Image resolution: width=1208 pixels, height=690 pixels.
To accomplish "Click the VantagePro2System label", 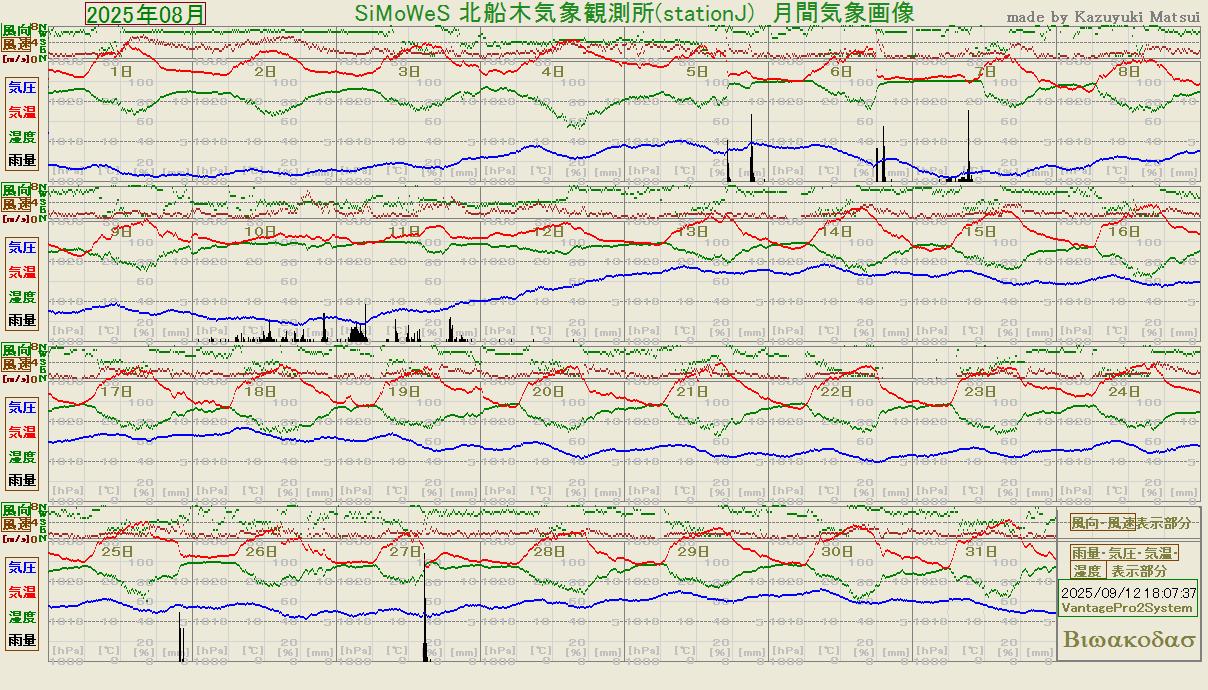I will pyautogui.click(x=1127, y=608).
